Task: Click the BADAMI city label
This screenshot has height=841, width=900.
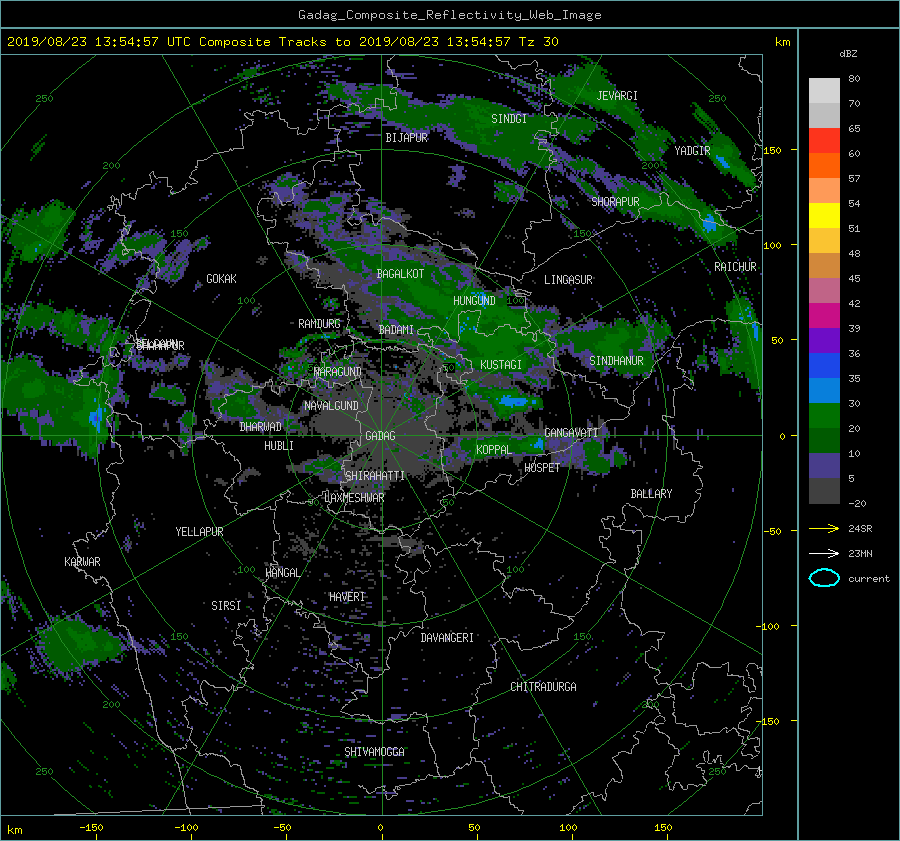Action: (x=396, y=330)
